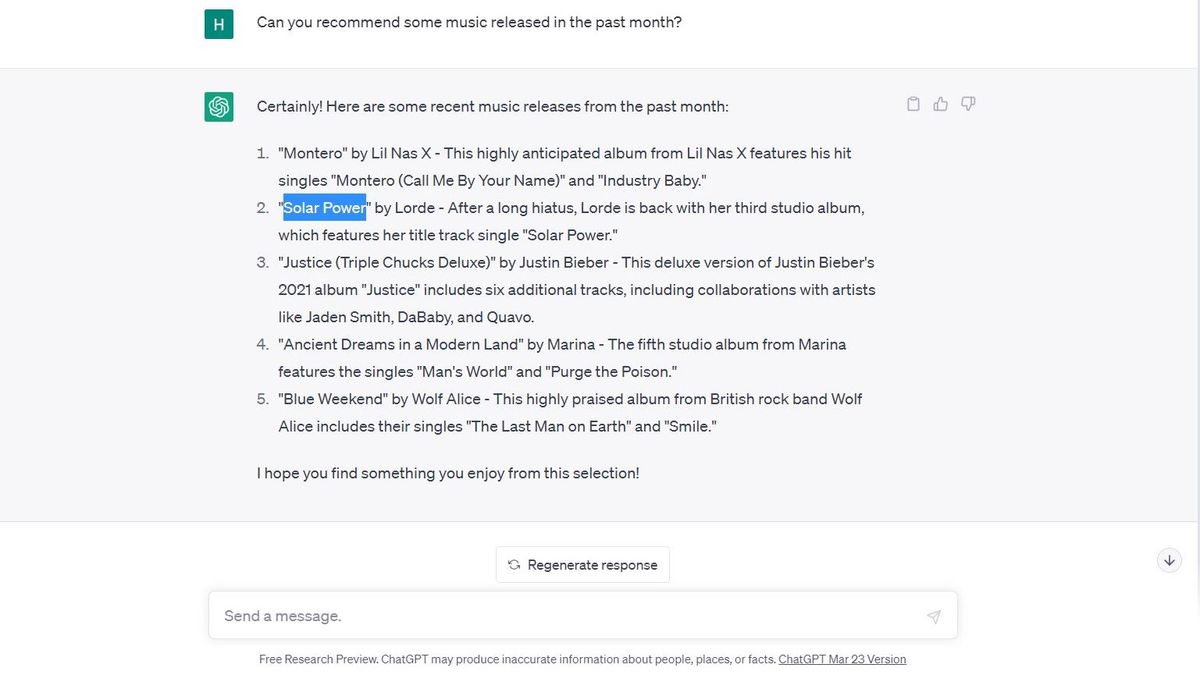1200x675 pixels.
Task: Click the line "I hope you find something you enjoy"
Action: pyautogui.click(x=448, y=473)
